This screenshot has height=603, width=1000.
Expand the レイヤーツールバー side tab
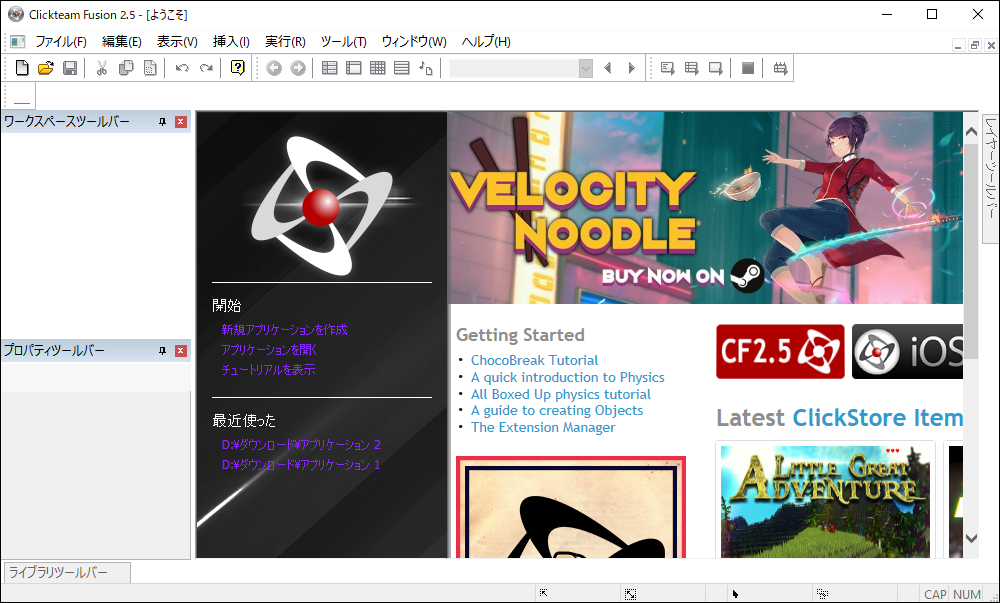pyautogui.click(x=990, y=178)
